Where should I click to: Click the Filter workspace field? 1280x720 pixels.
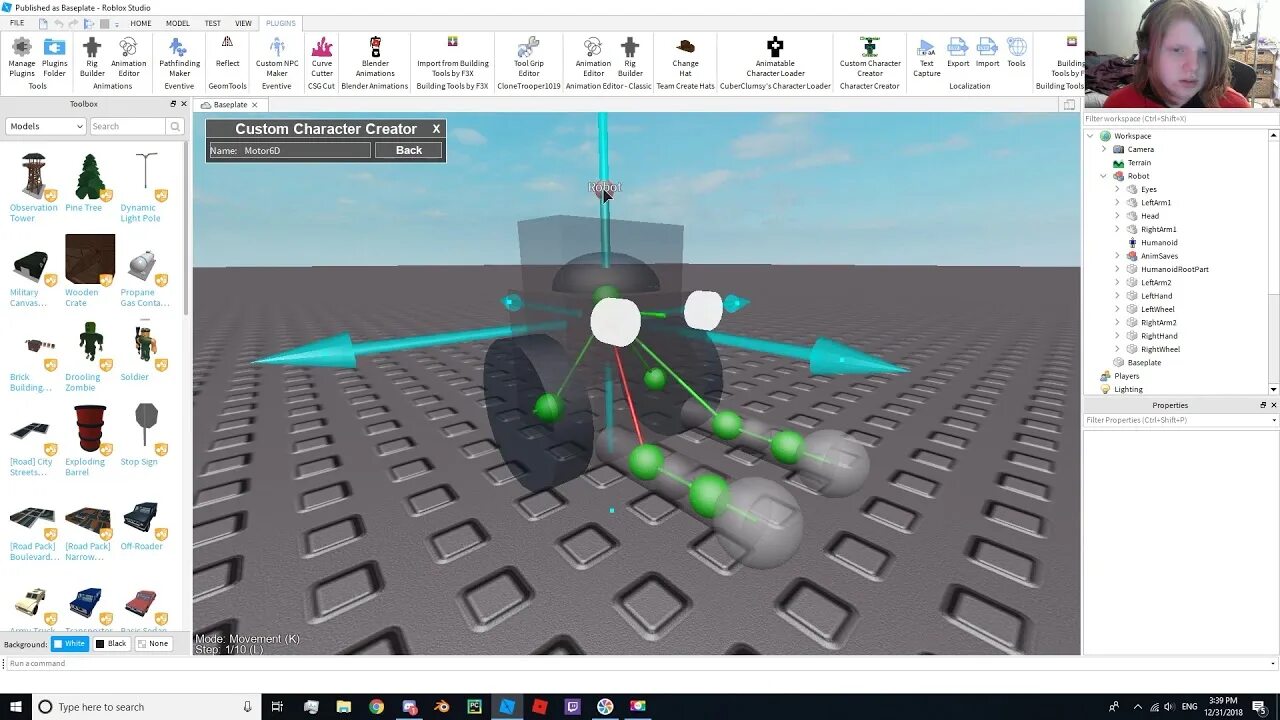(x=1181, y=119)
